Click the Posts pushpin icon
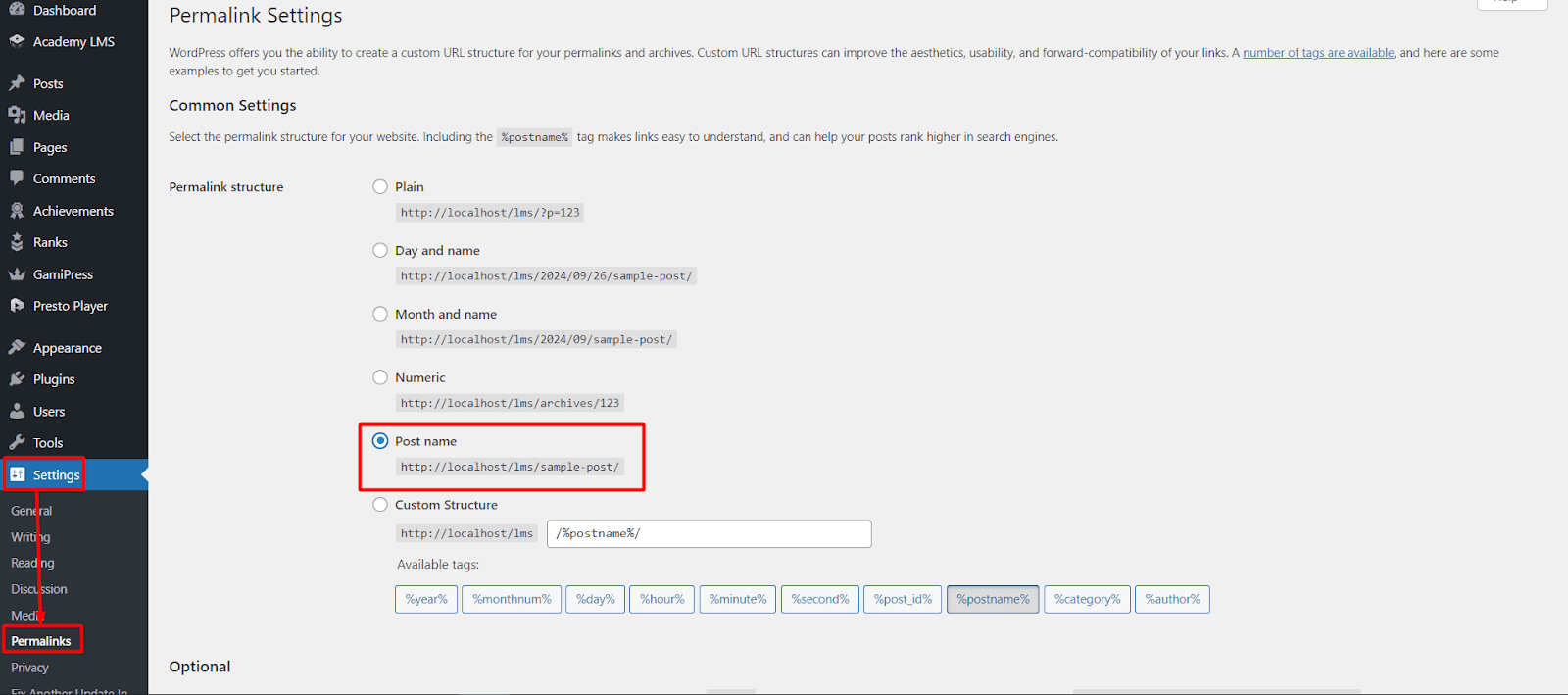Image resolution: width=1568 pixels, height=695 pixels. click(x=17, y=83)
